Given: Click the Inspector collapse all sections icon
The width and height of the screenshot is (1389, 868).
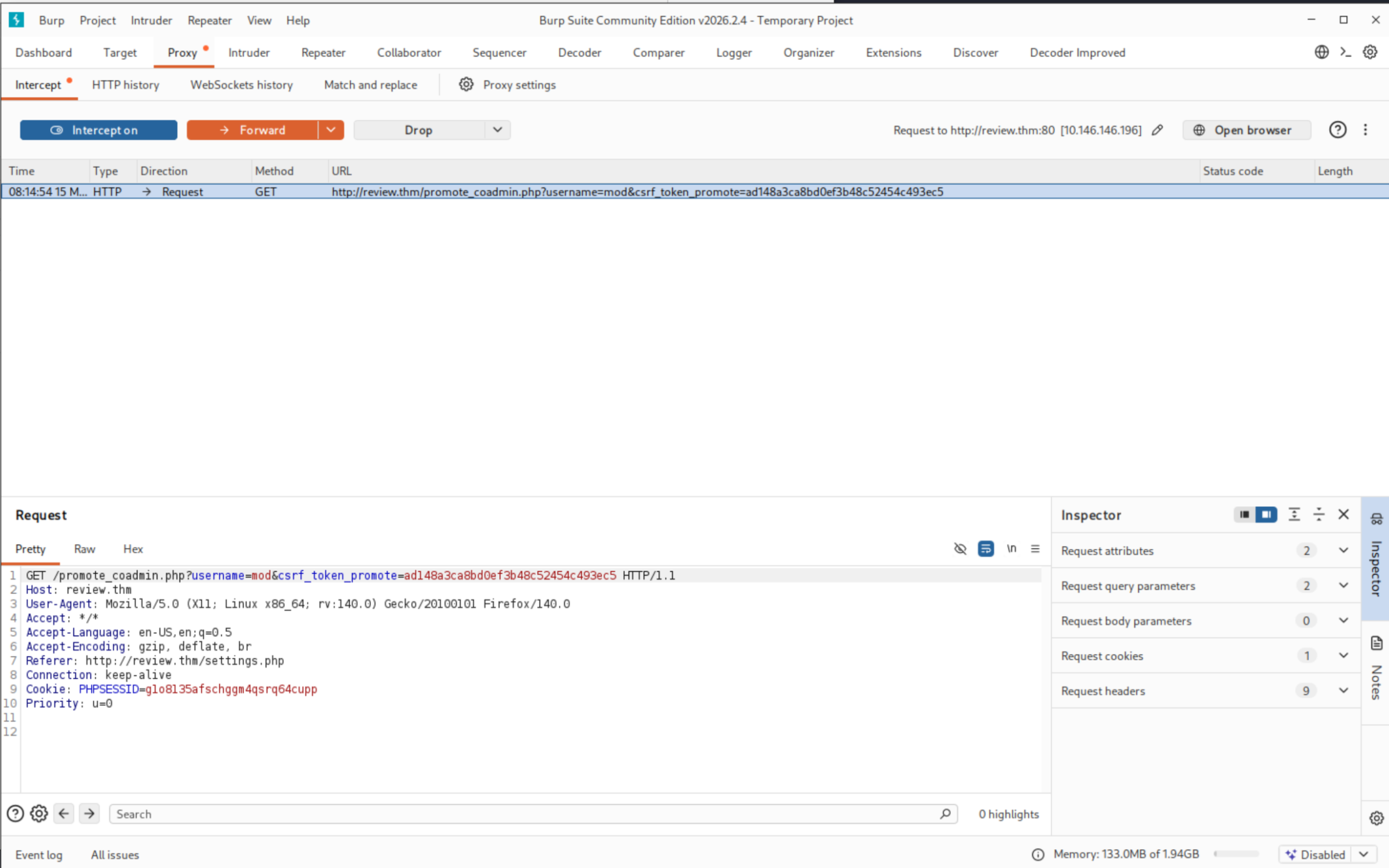Looking at the screenshot, I should [1319, 514].
